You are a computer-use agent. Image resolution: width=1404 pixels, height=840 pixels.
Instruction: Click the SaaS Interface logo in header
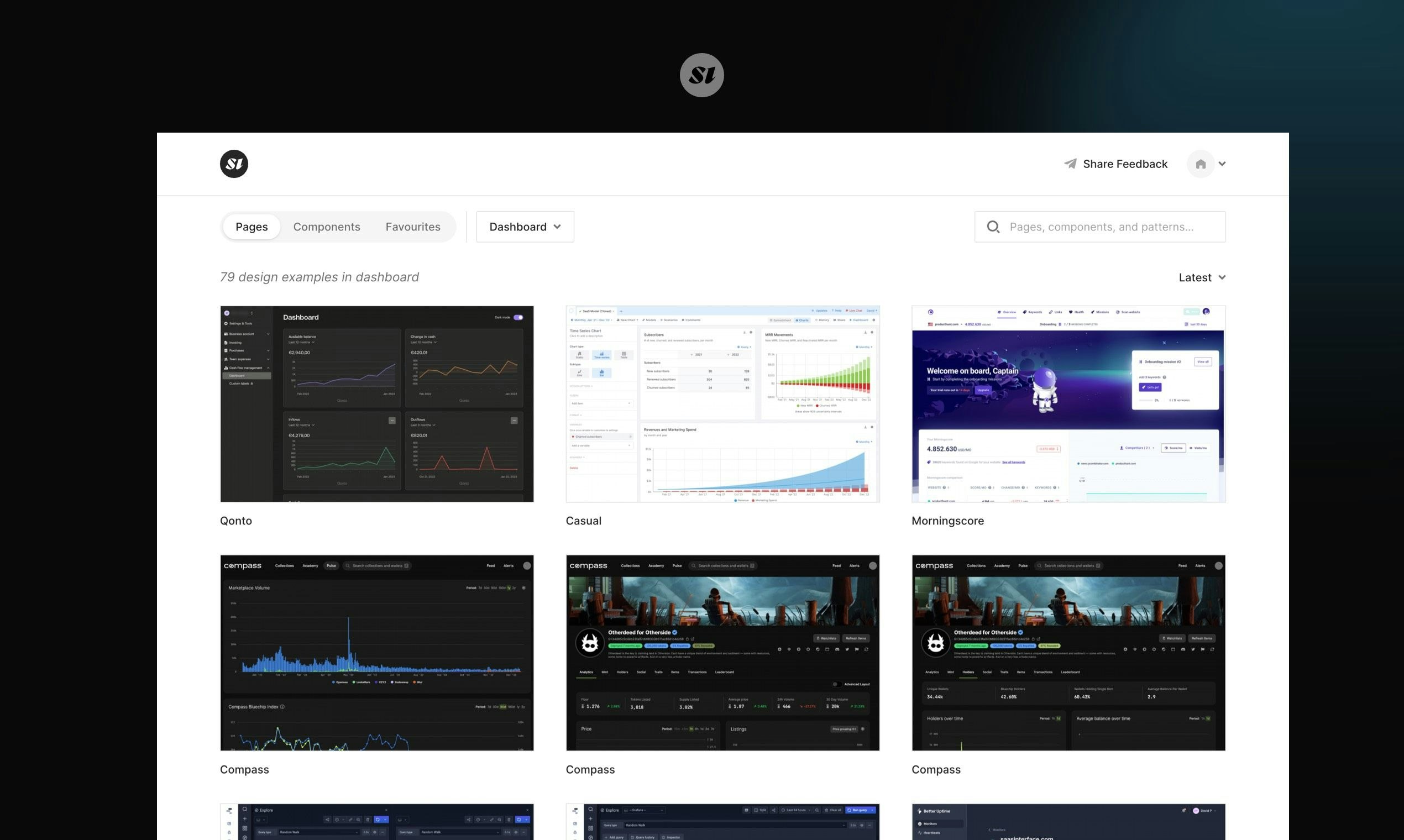pos(234,164)
